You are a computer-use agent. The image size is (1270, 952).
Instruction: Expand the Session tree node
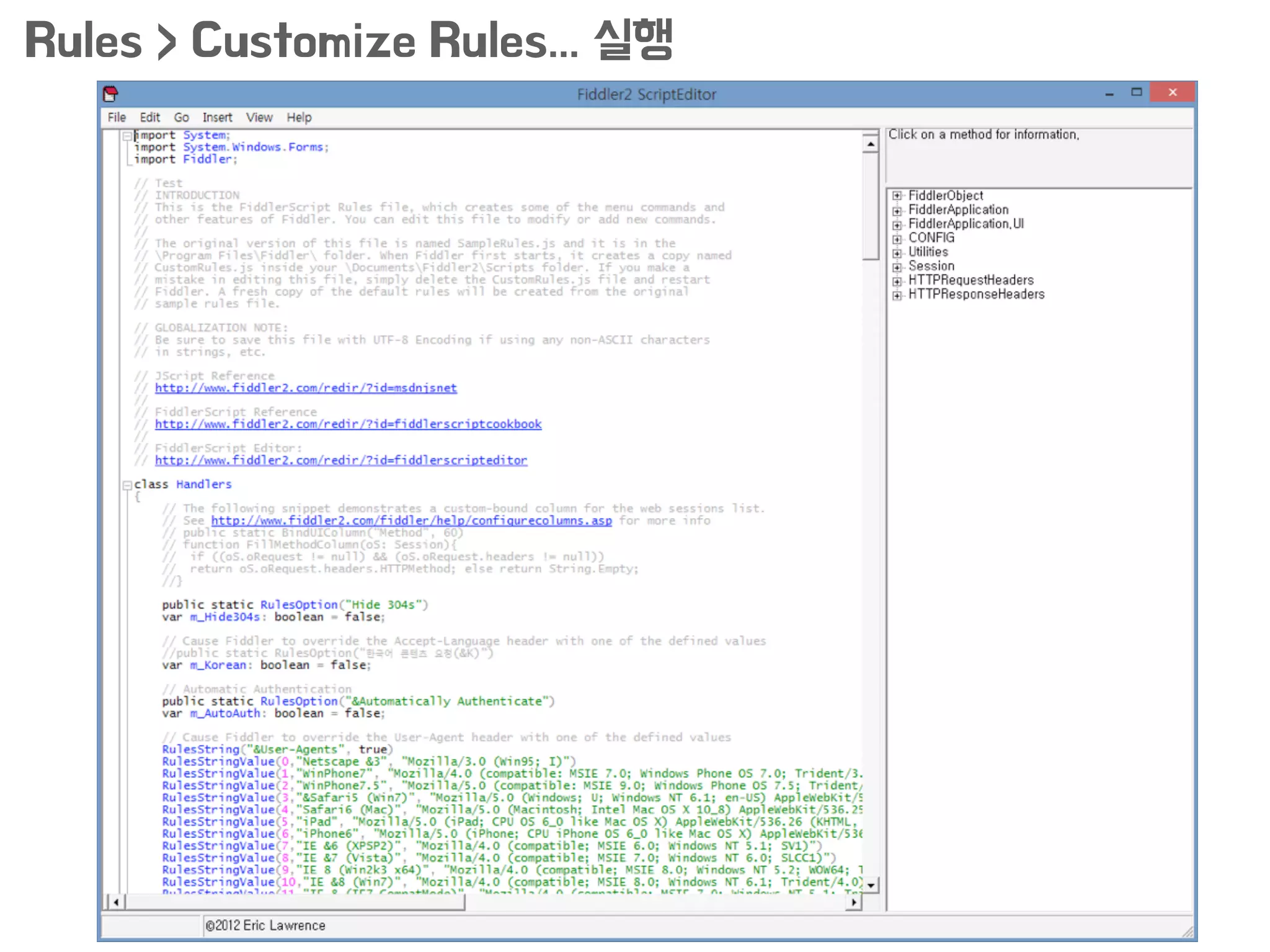[897, 267]
